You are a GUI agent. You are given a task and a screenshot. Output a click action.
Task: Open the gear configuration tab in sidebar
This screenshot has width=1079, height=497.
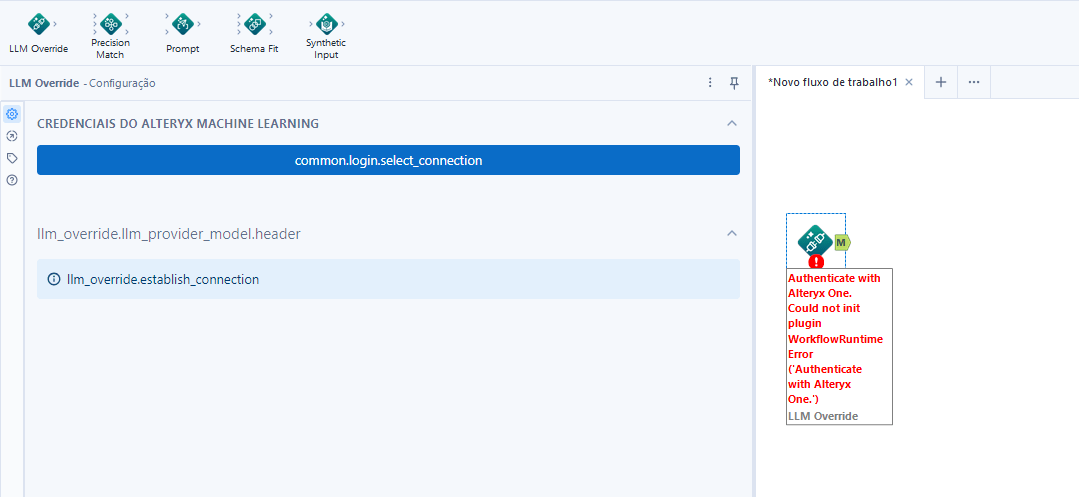[12, 114]
